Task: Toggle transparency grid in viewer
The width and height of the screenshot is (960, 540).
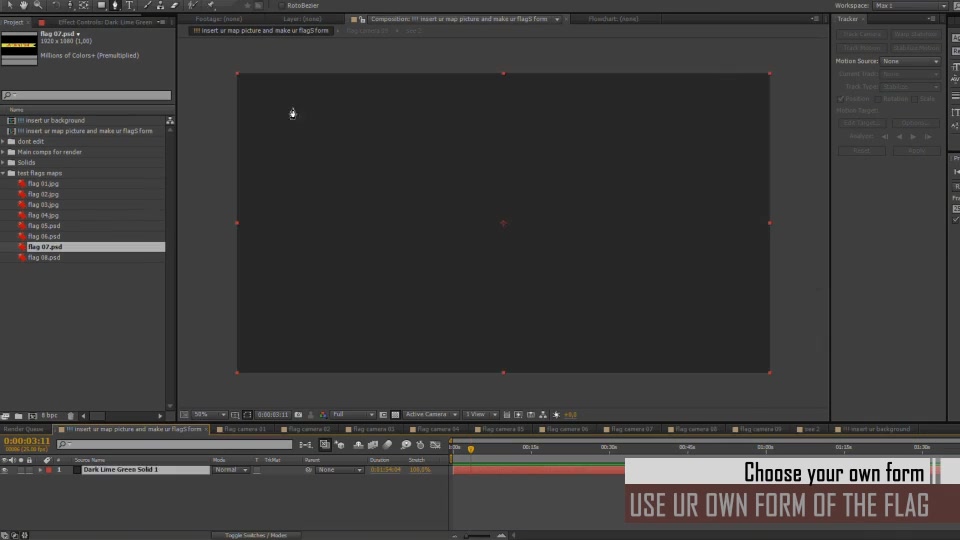Action: click(396, 414)
